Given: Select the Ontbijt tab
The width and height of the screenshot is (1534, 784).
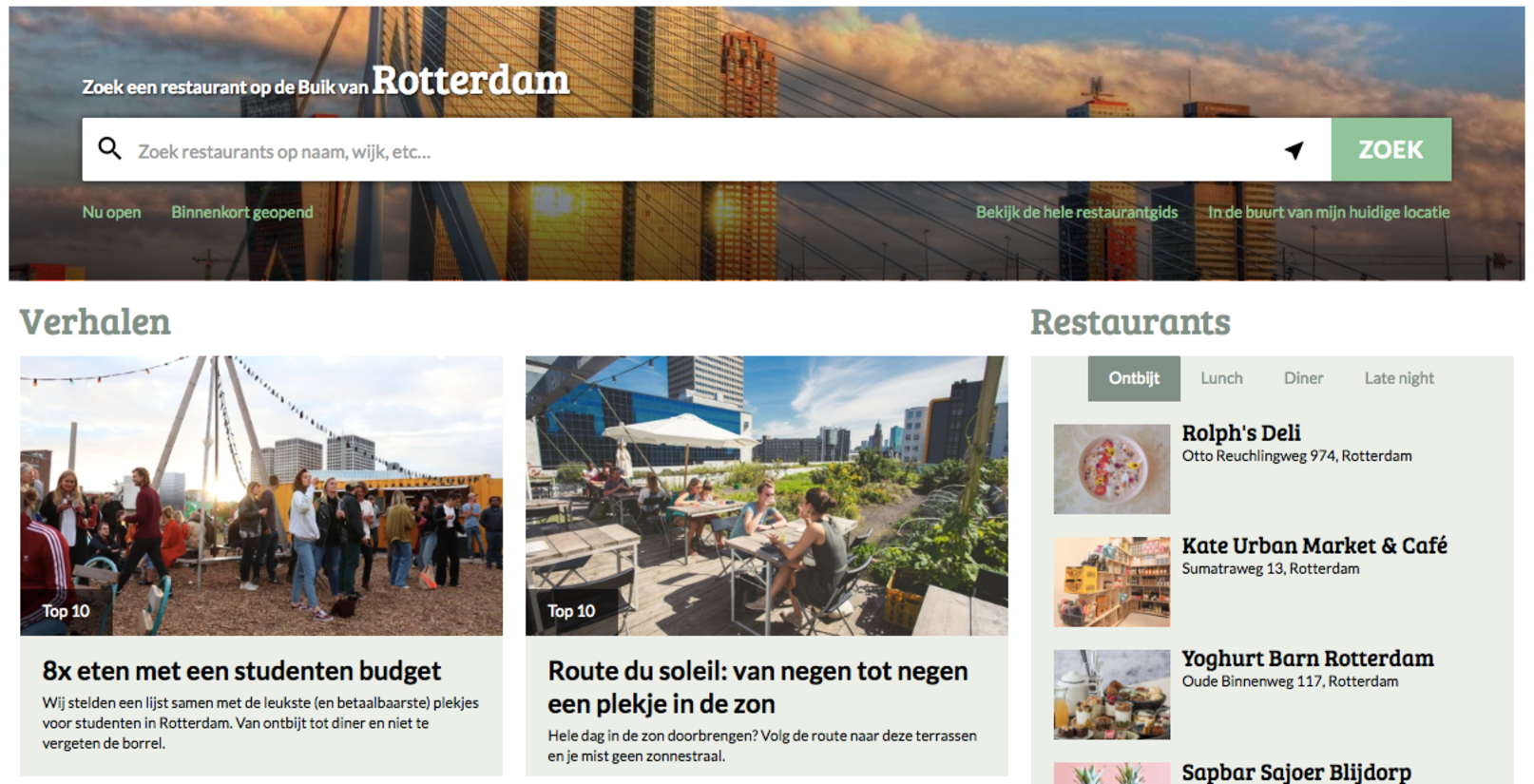Looking at the screenshot, I should (x=1134, y=378).
